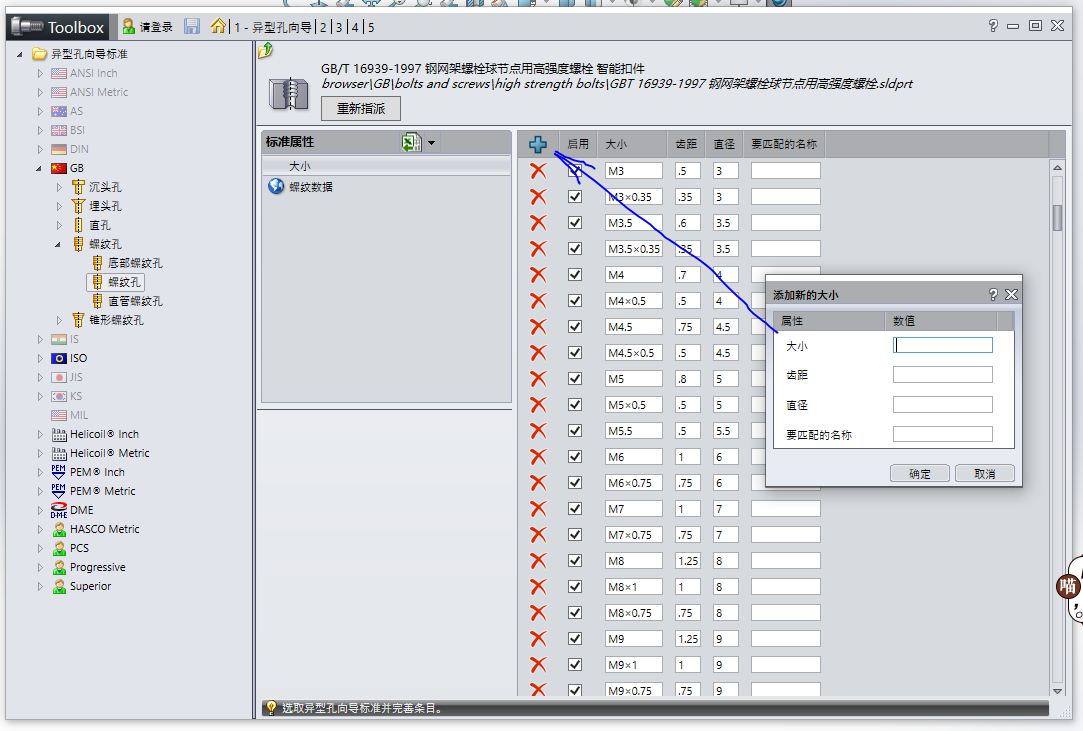
Task: Select the 沉头孔 hole type
Action: [105, 187]
